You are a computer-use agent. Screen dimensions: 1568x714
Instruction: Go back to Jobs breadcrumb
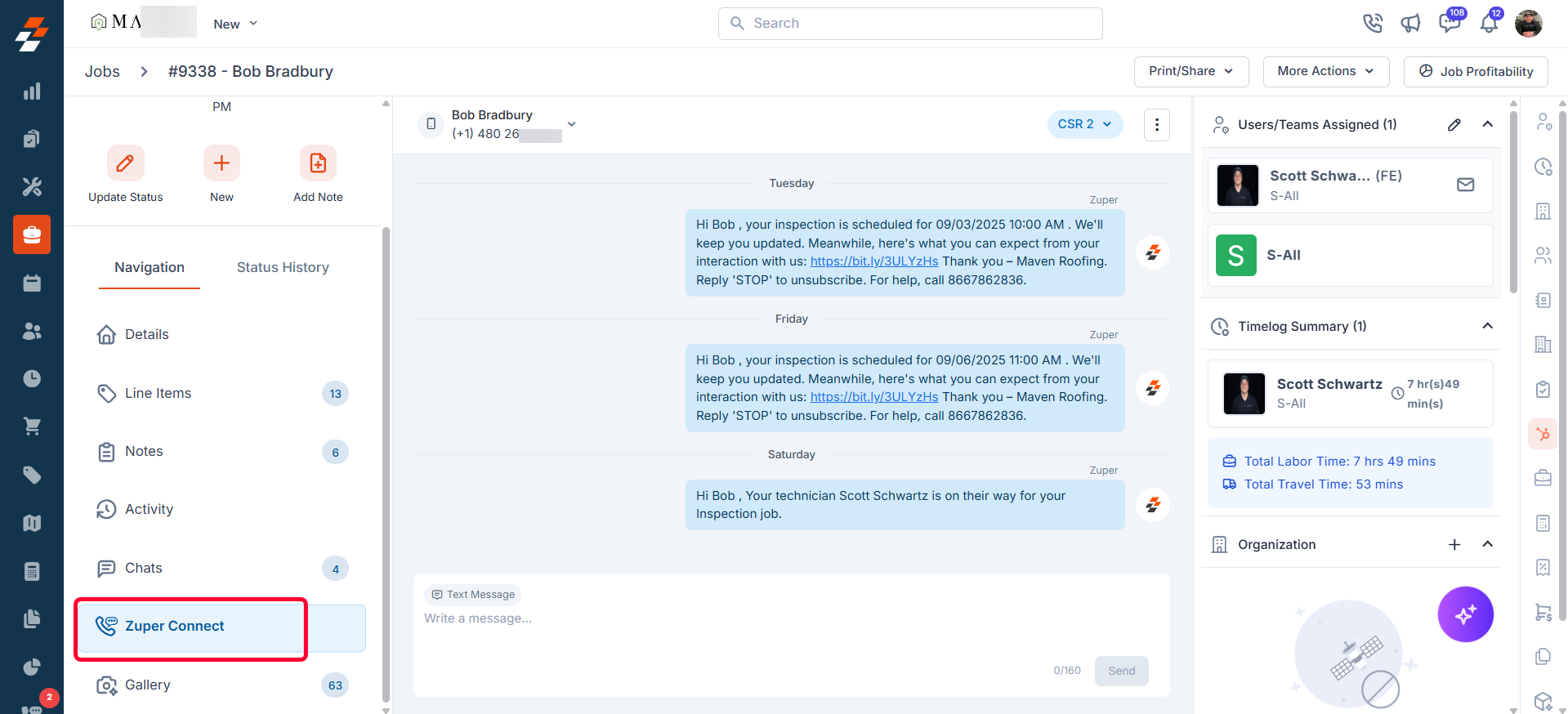coord(102,72)
